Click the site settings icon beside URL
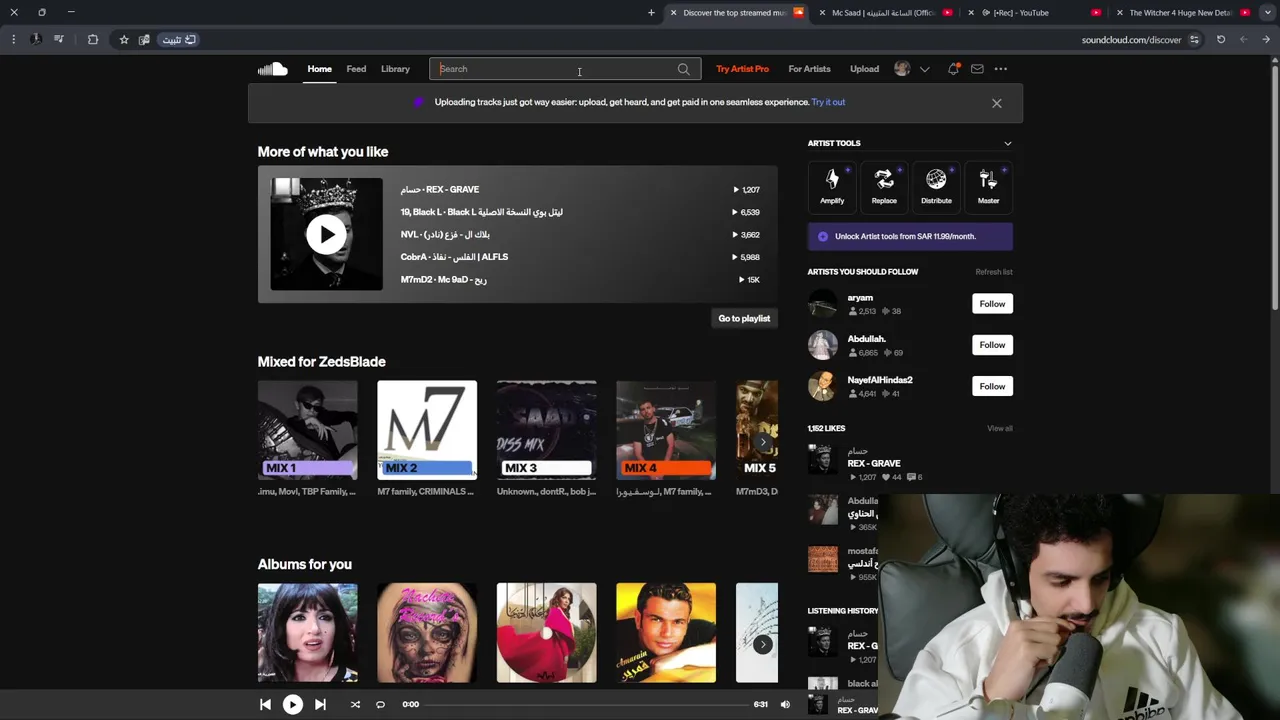Viewport: 1280px width, 720px height. tap(1194, 40)
